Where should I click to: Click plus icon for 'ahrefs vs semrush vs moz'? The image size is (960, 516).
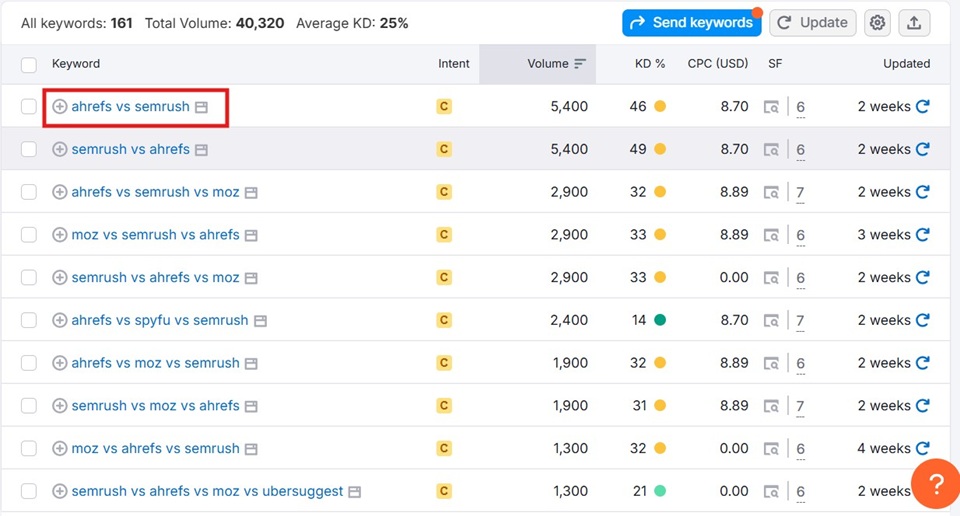tap(59, 192)
